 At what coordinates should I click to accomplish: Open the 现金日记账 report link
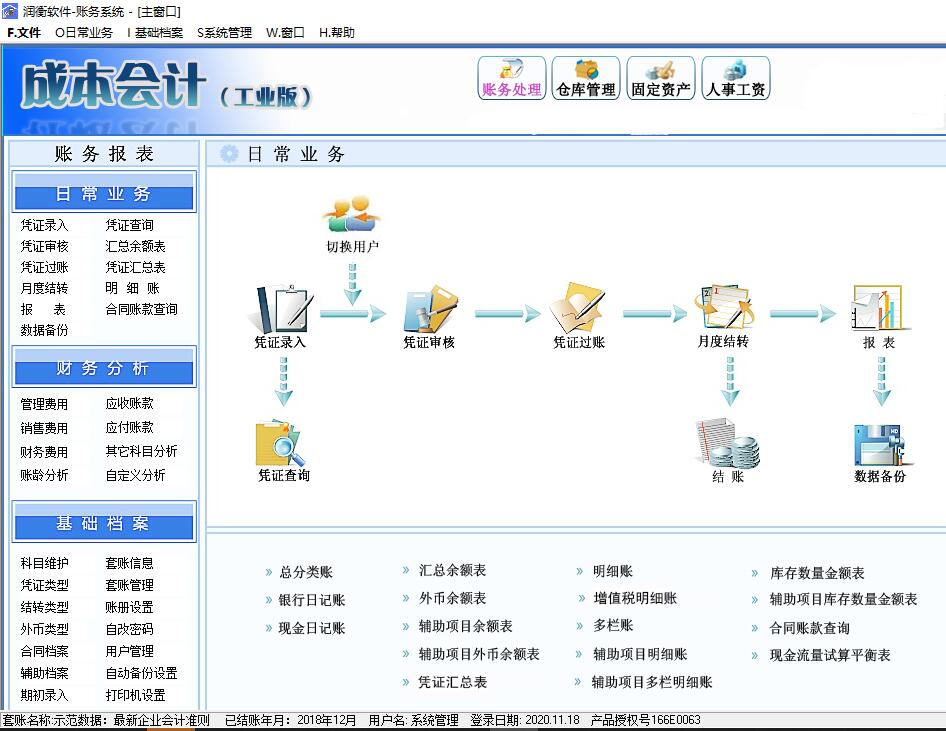312,628
